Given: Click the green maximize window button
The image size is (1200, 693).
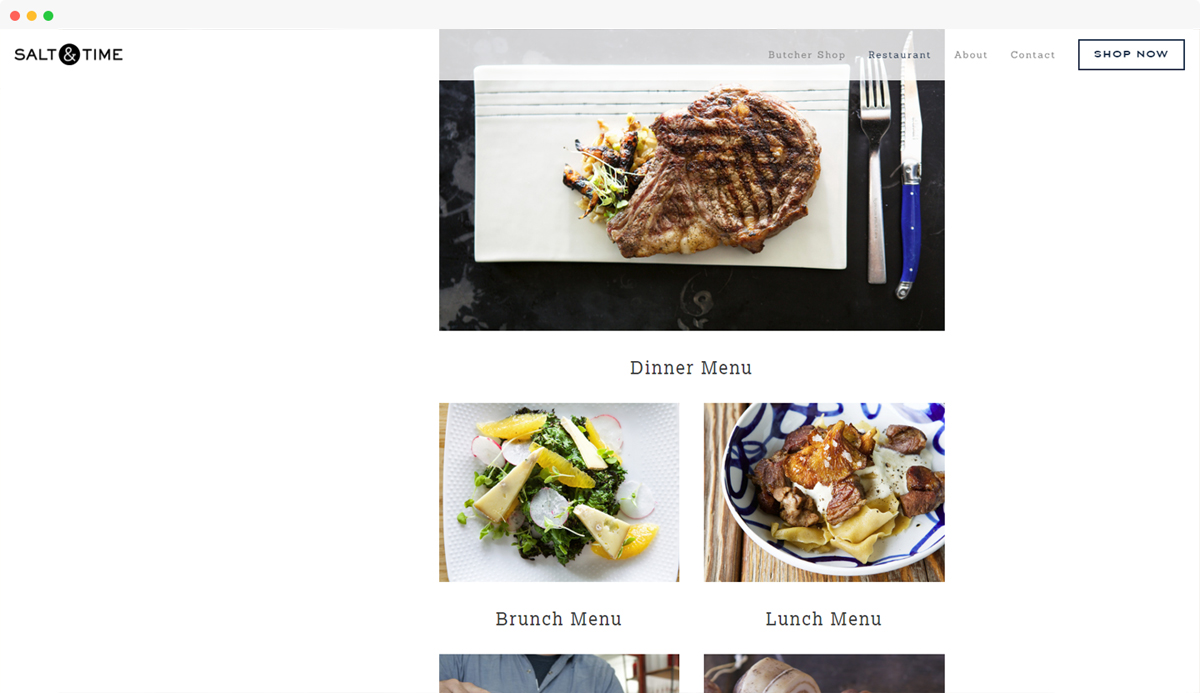Looking at the screenshot, I should (48, 16).
